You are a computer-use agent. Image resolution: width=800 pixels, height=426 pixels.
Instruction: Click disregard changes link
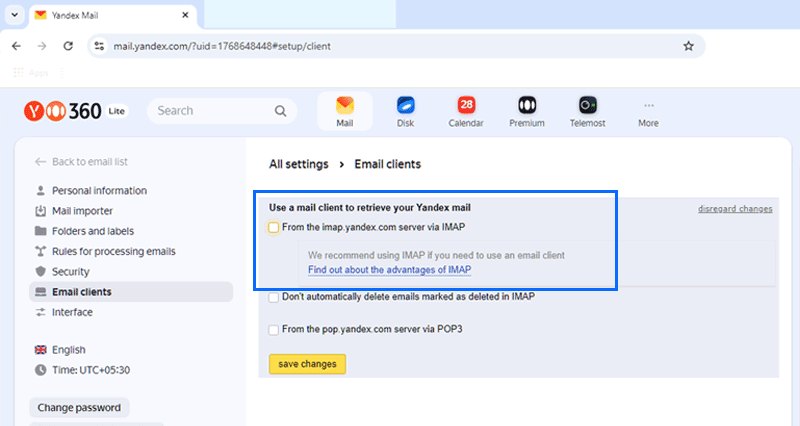pos(735,209)
